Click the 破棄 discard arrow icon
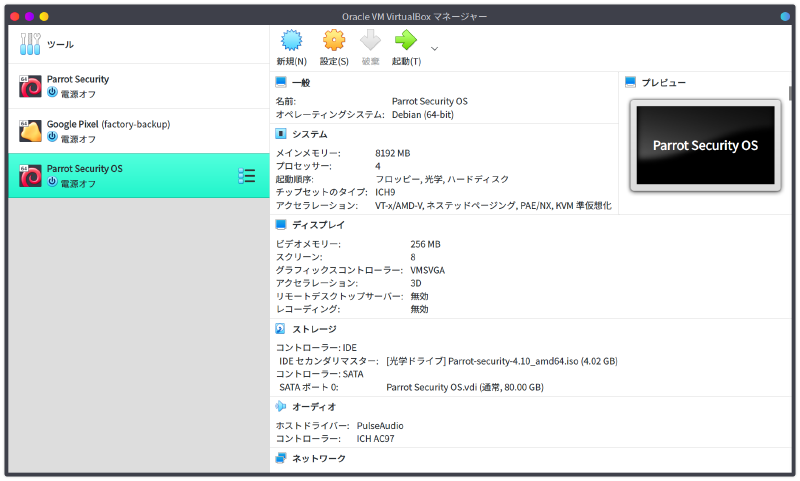This screenshot has height=481, width=800. coord(370,41)
